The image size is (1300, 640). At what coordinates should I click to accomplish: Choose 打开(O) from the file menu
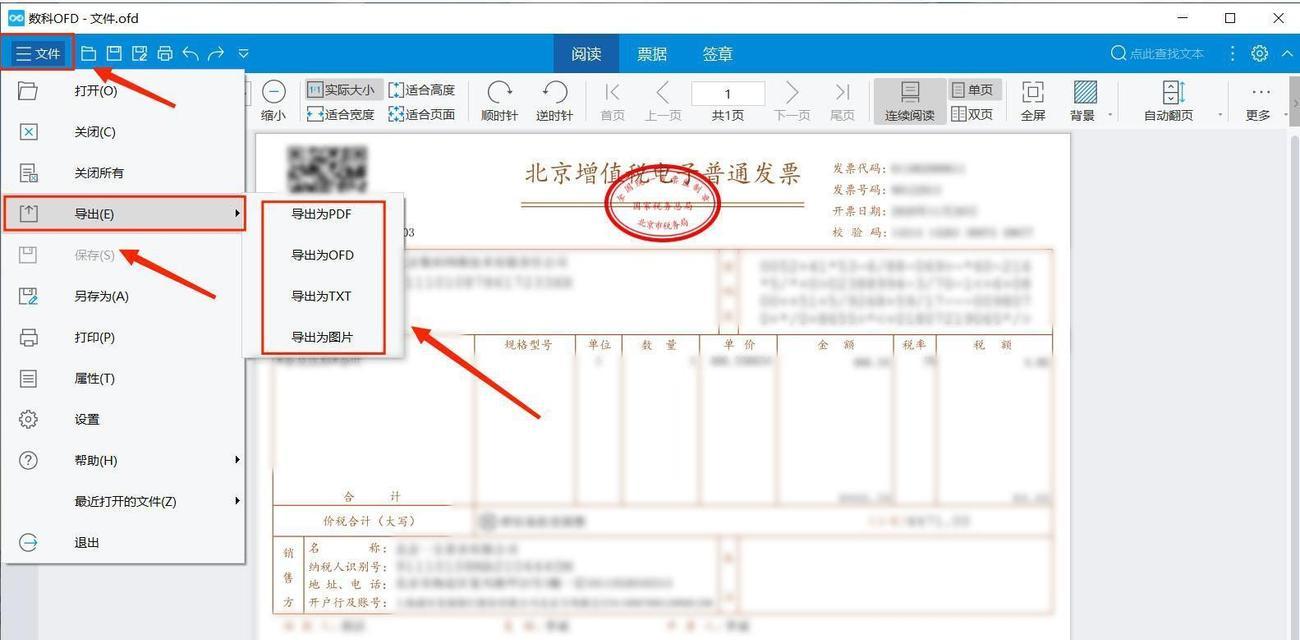[x=124, y=91]
